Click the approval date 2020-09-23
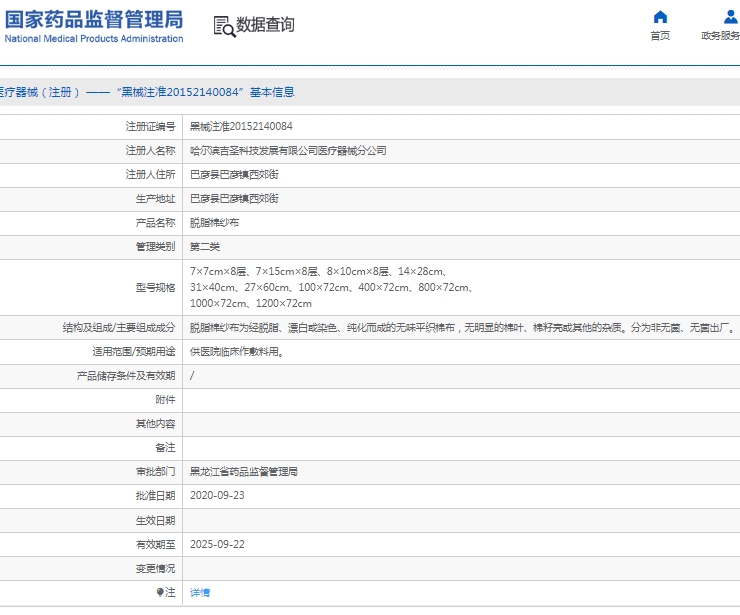The height and width of the screenshot is (615, 740). point(217,496)
